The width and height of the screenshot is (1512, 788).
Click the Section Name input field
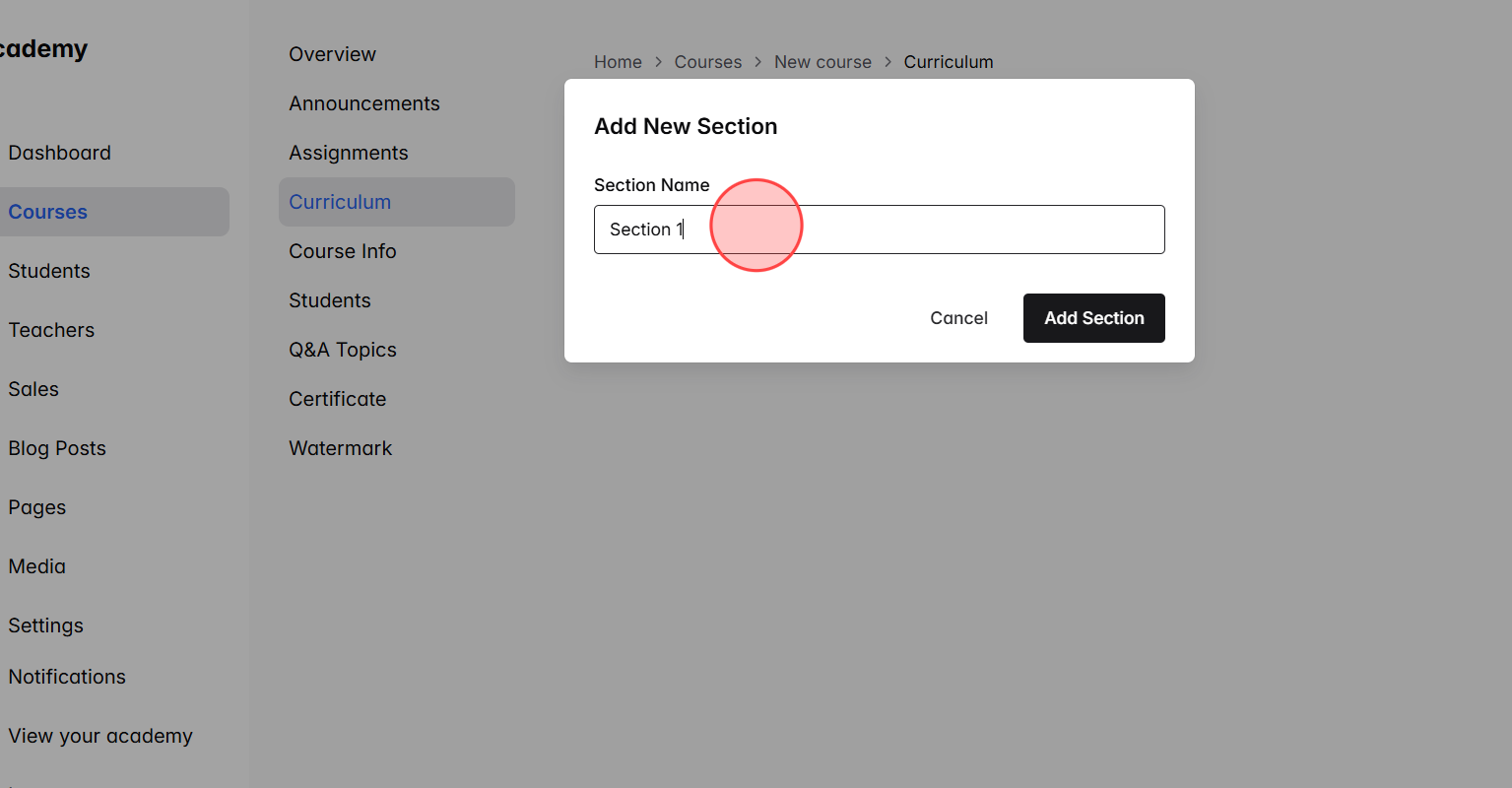(x=879, y=229)
